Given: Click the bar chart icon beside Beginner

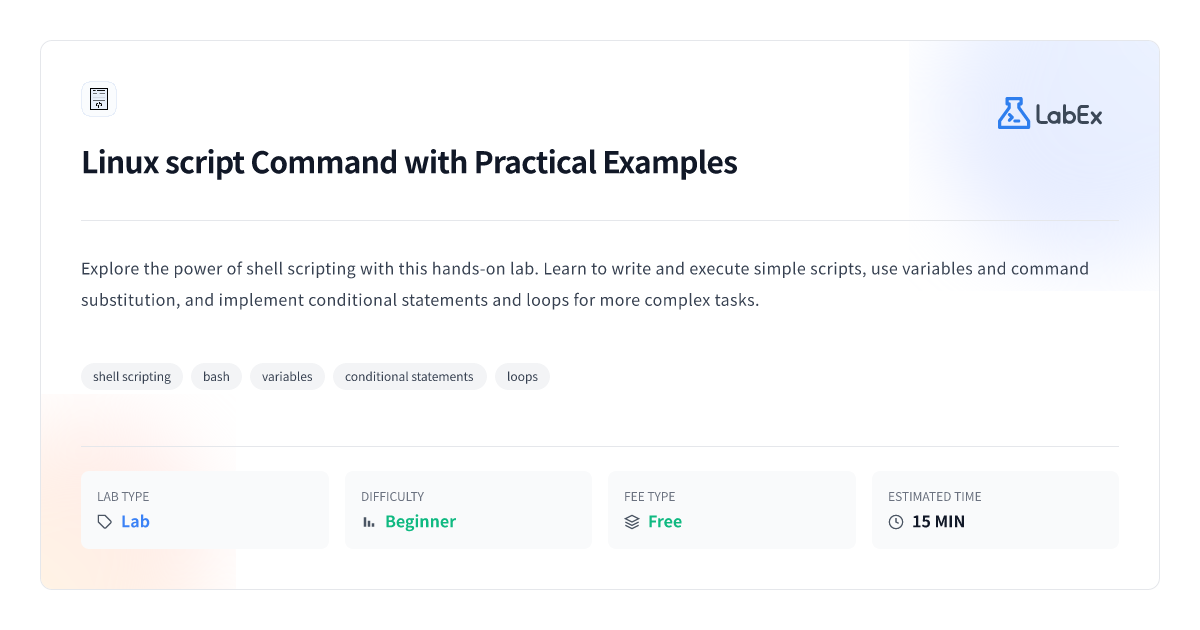Looking at the screenshot, I should [369, 522].
